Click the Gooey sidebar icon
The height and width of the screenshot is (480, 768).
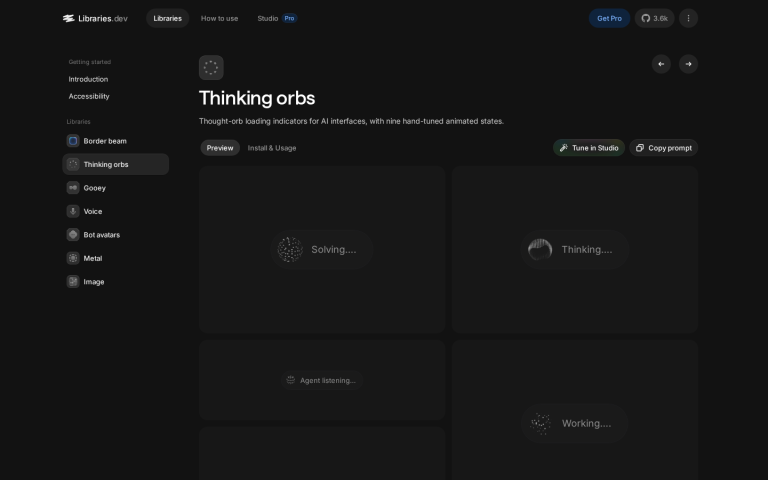pyautogui.click(x=73, y=188)
